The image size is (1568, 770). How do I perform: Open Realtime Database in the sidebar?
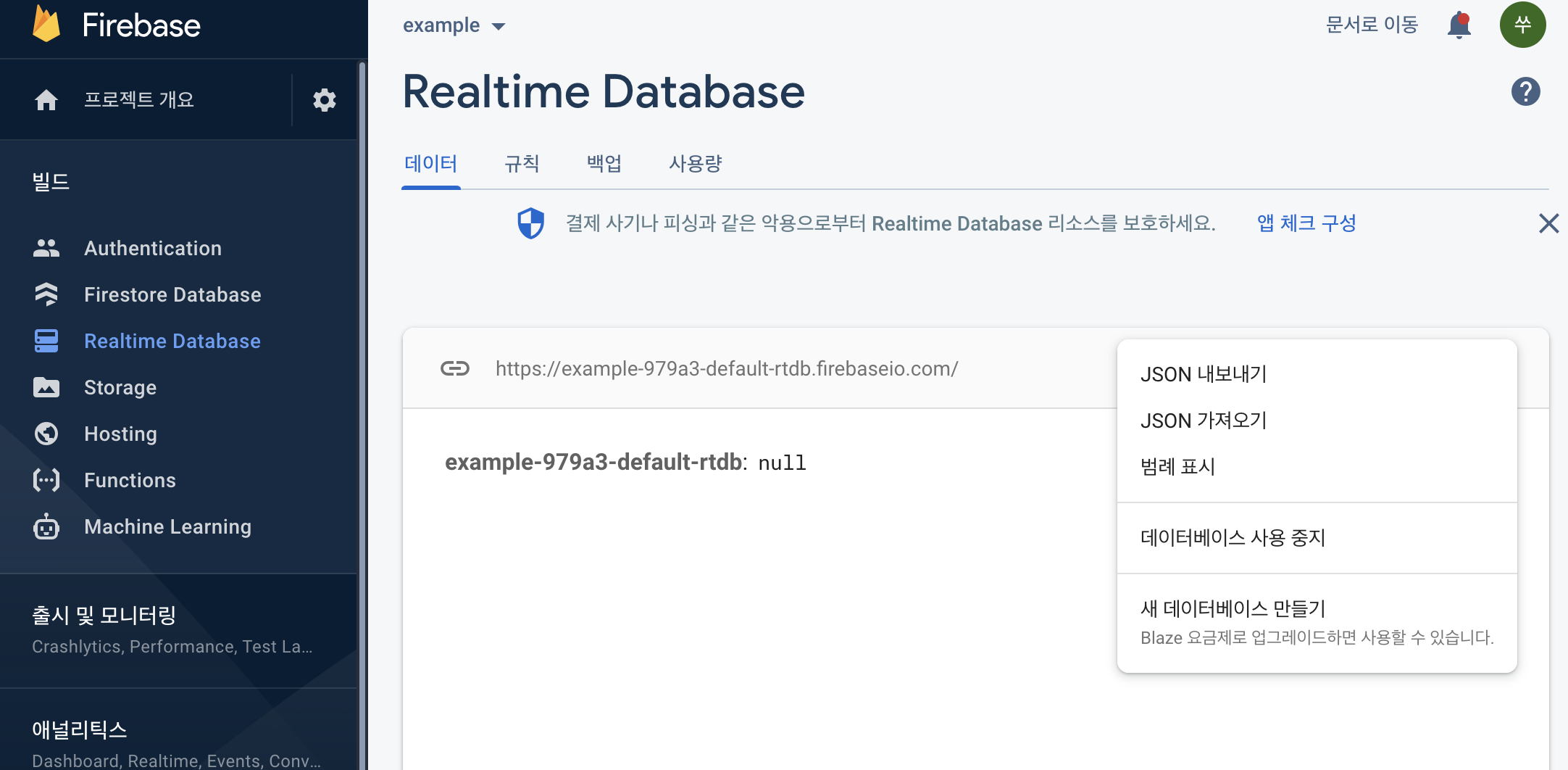[178, 341]
